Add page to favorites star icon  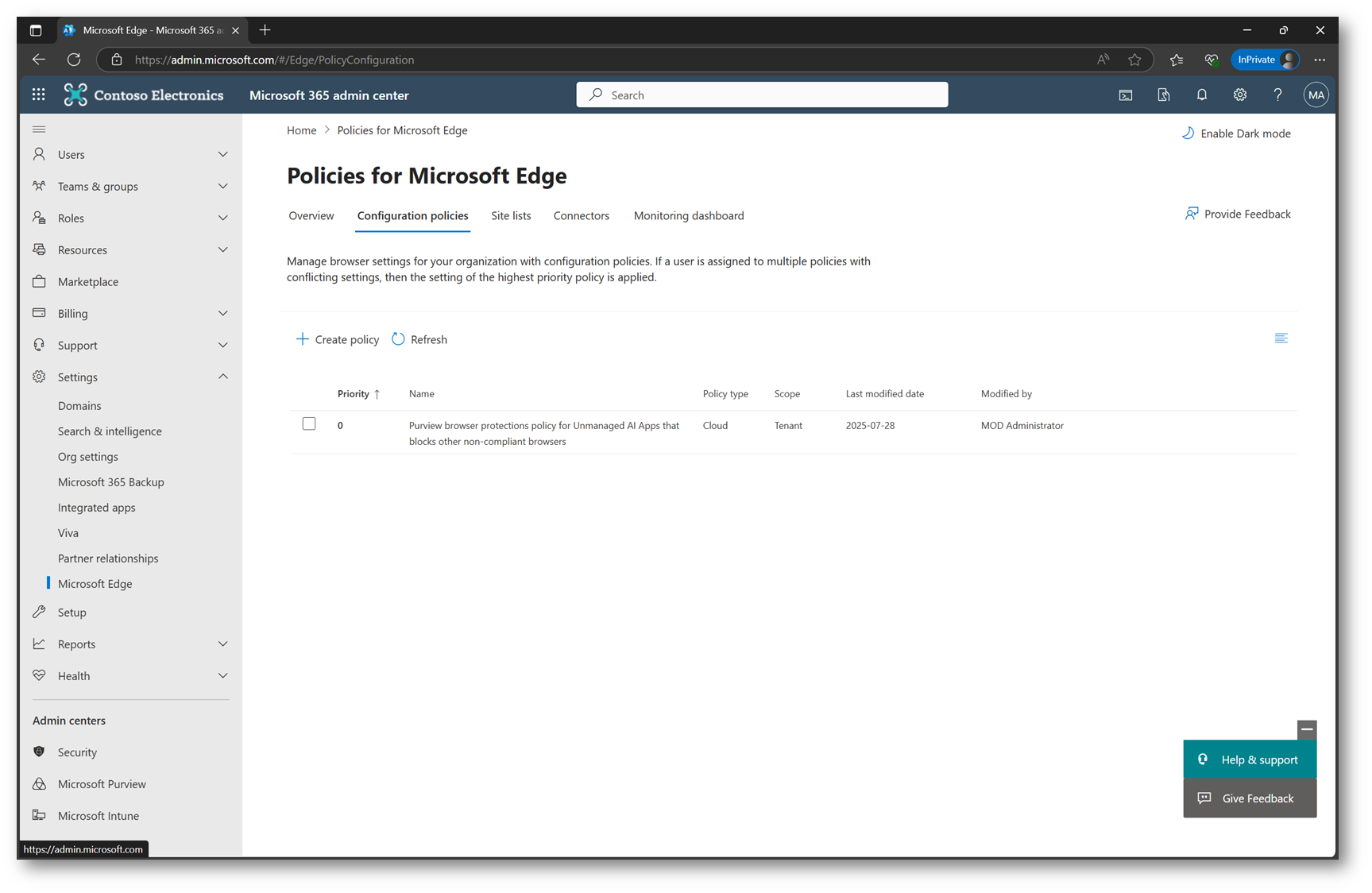(1134, 60)
